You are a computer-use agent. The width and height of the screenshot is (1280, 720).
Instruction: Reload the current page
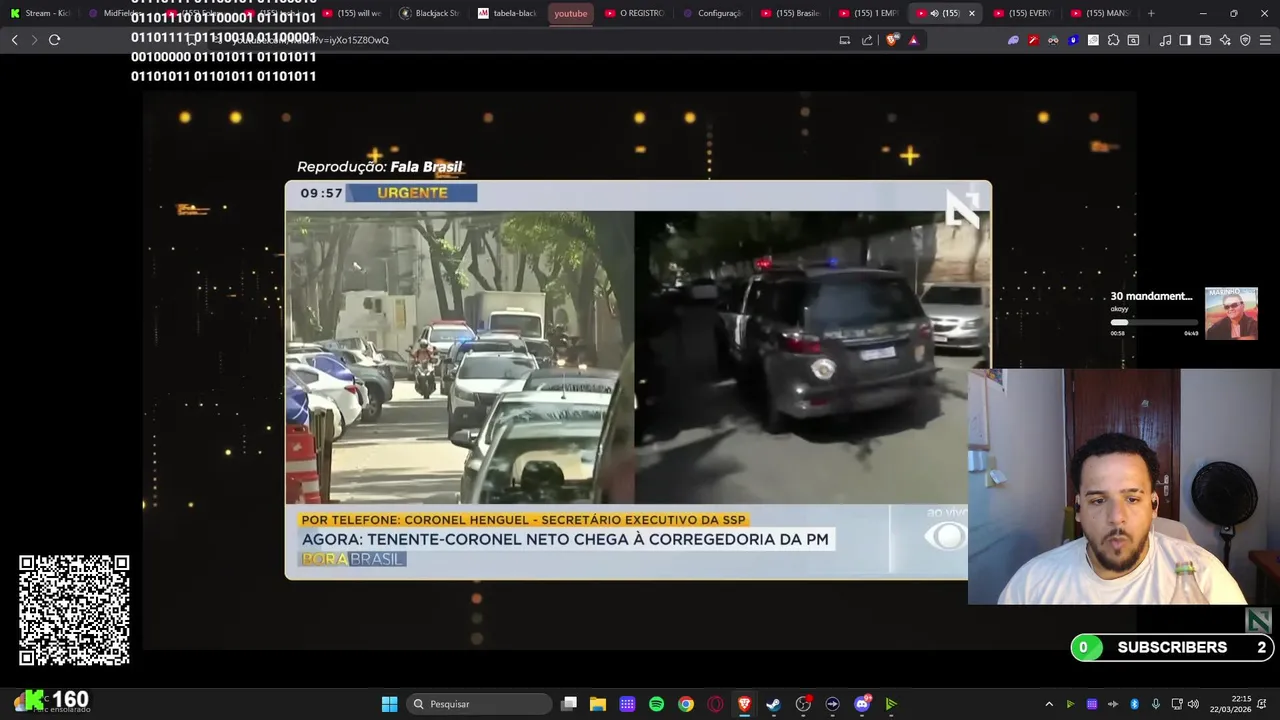tap(54, 40)
